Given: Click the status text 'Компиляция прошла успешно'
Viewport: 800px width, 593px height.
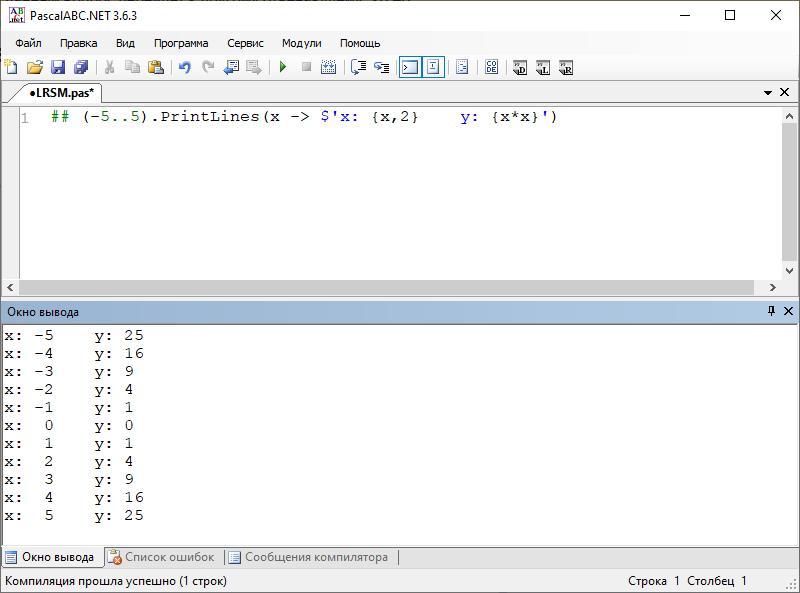Looking at the screenshot, I should [x=115, y=581].
